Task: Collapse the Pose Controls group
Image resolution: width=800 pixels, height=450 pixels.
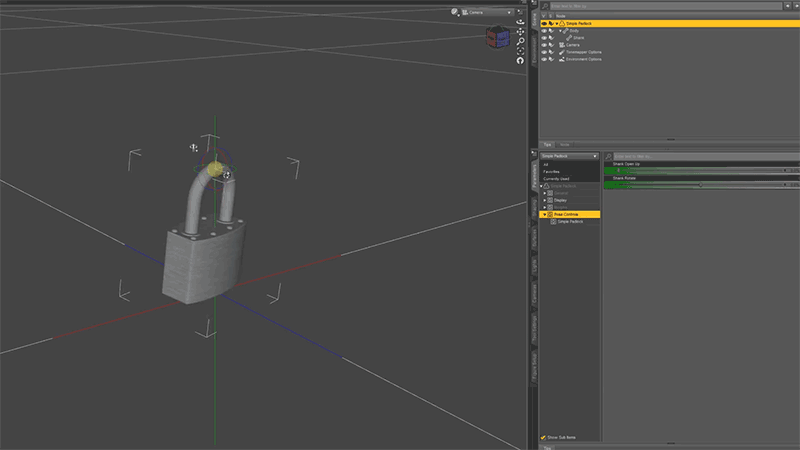Action: tap(545, 215)
